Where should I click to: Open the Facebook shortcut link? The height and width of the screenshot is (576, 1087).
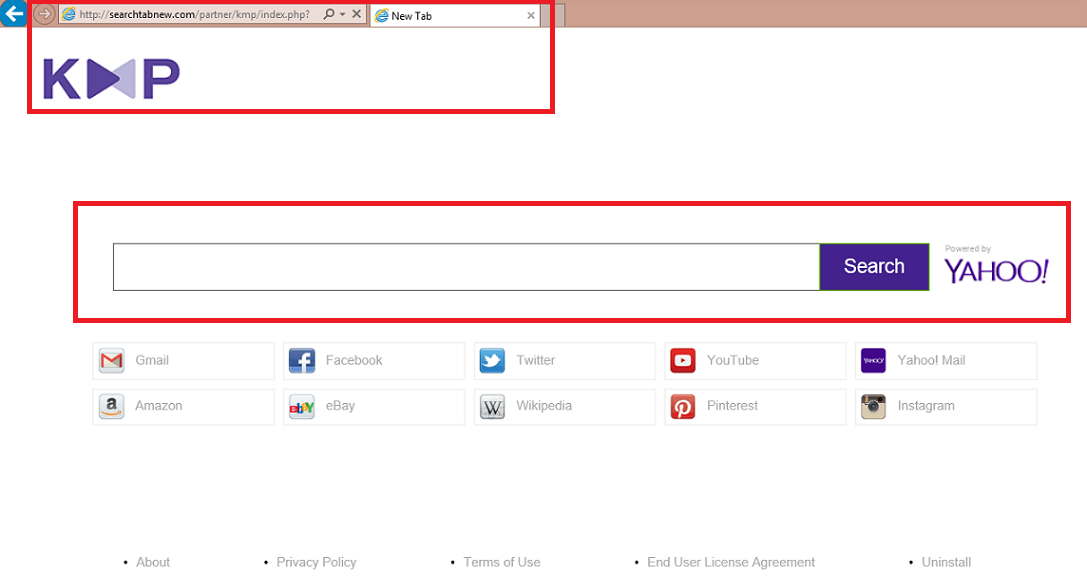click(374, 360)
